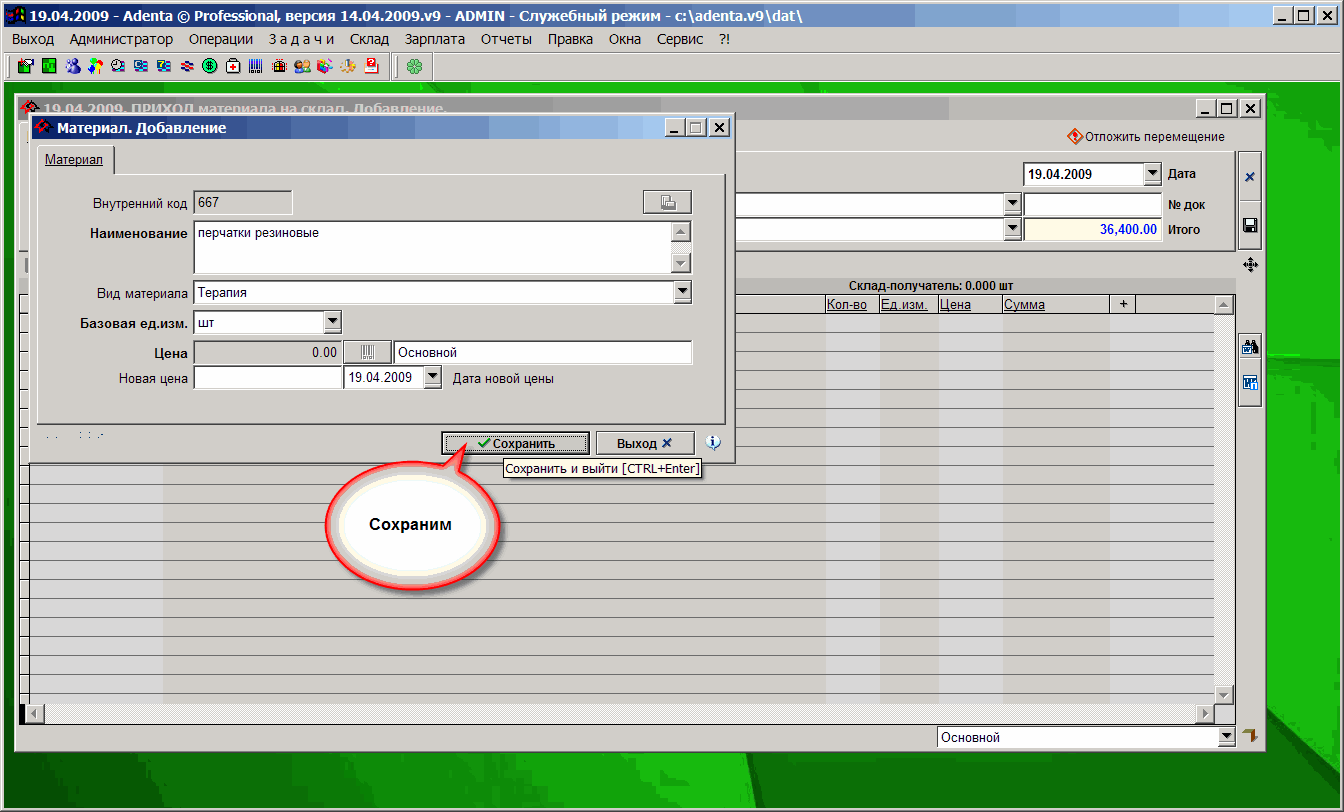
Task: Click the first-aid kit toolbar icon
Action: [233, 67]
